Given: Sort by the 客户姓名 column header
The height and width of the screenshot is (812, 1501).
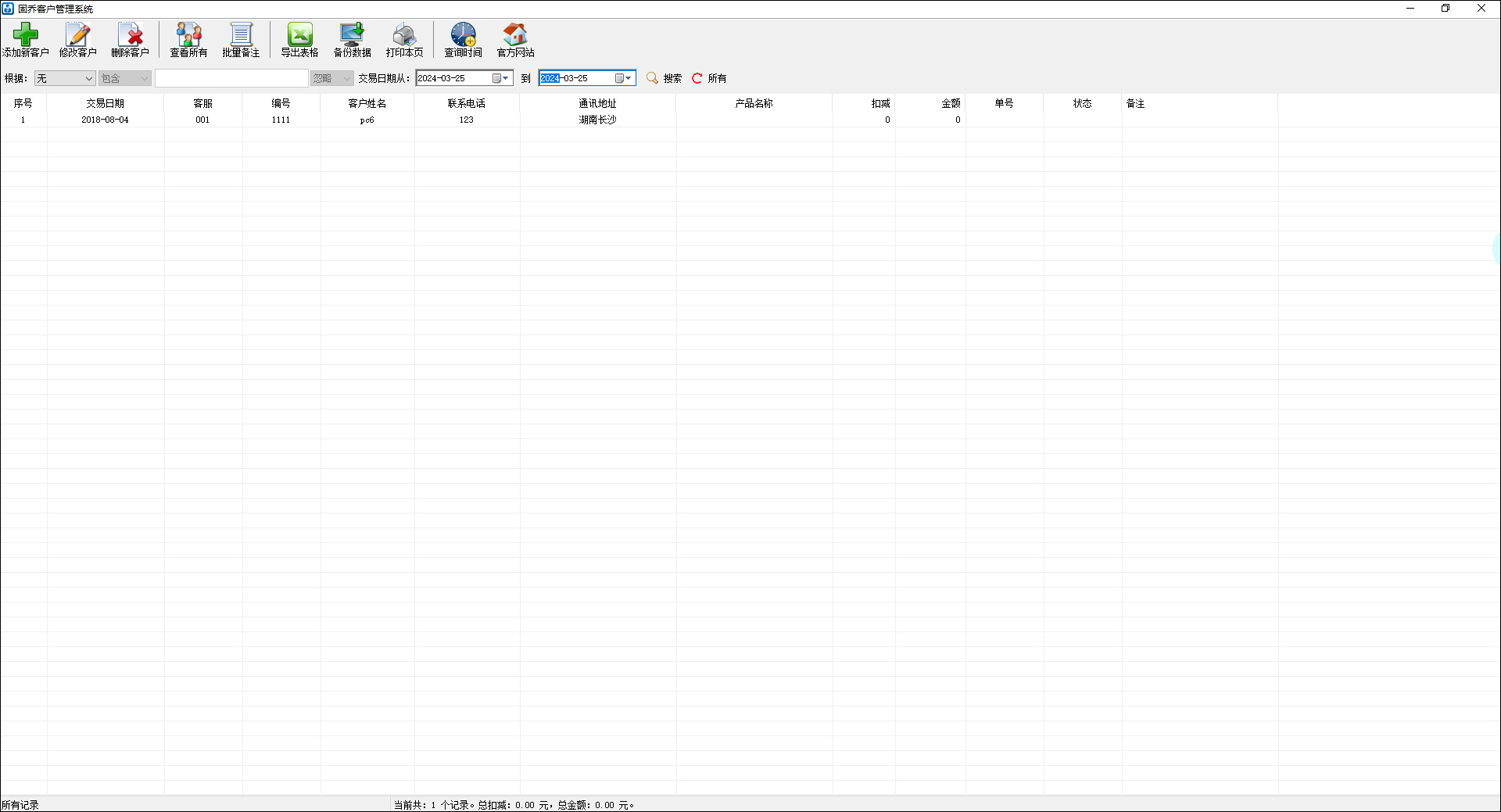Looking at the screenshot, I should [x=367, y=103].
